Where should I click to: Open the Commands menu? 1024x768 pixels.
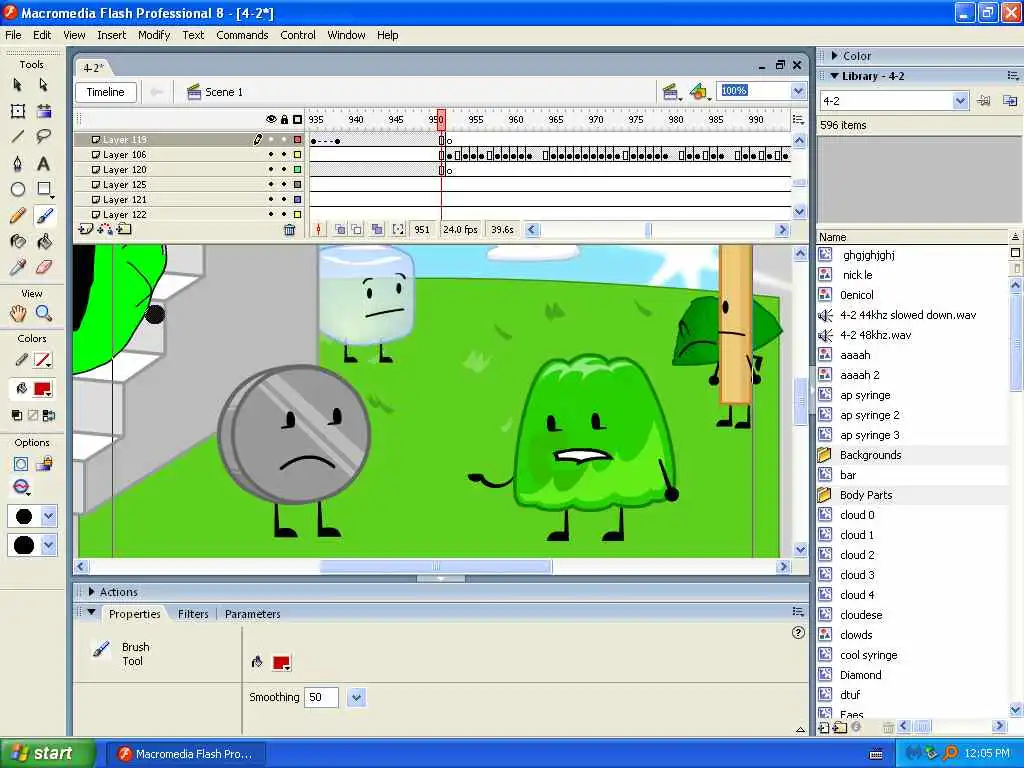click(x=242, y=35)
